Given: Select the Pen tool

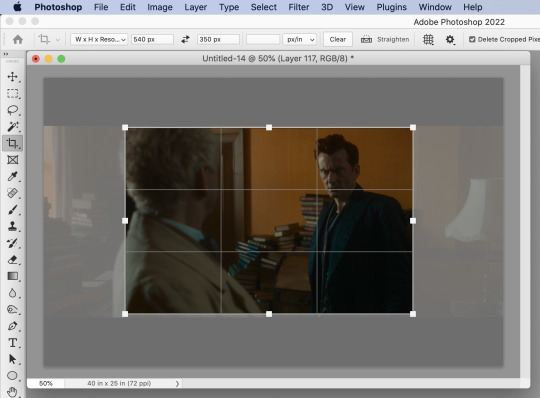Looking at the screenshot, I should pyautogui.click(x=13, y=326).
